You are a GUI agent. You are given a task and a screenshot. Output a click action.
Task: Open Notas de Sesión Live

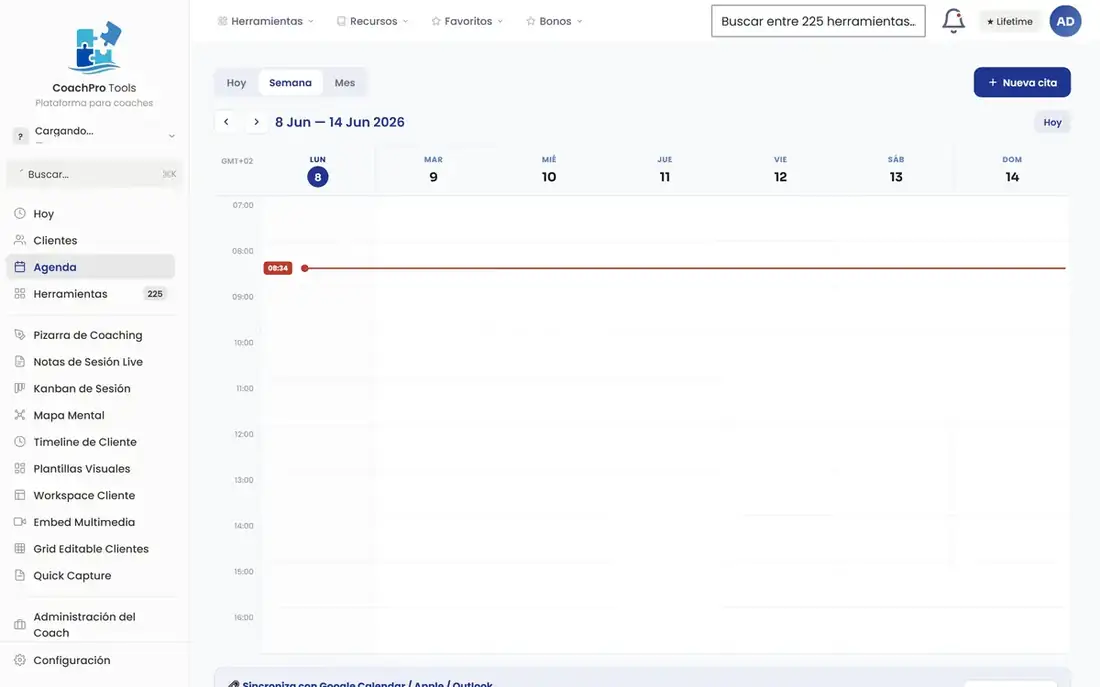[x=90, y=361]
